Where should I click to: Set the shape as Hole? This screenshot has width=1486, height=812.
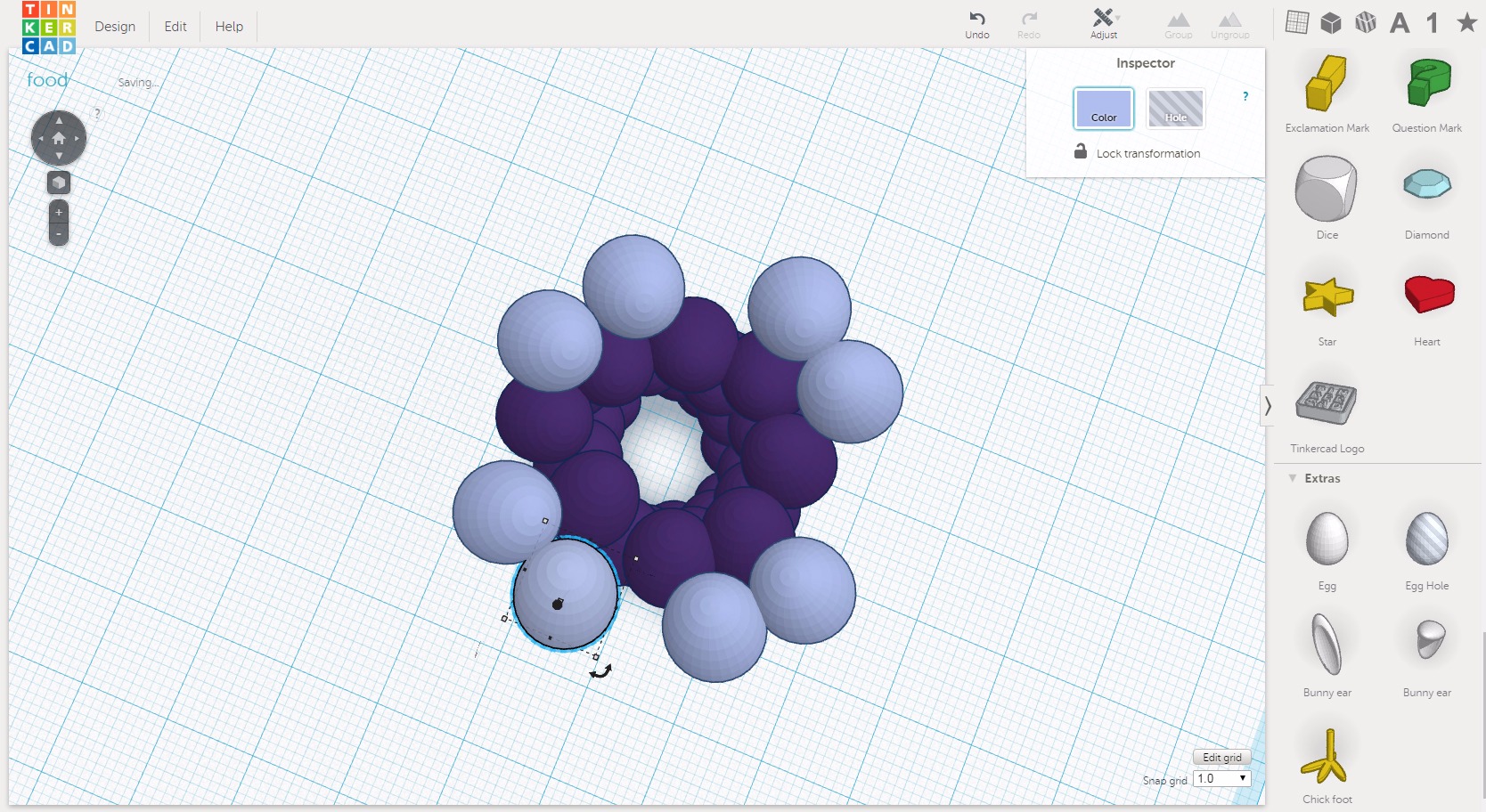coord(1176,109)
